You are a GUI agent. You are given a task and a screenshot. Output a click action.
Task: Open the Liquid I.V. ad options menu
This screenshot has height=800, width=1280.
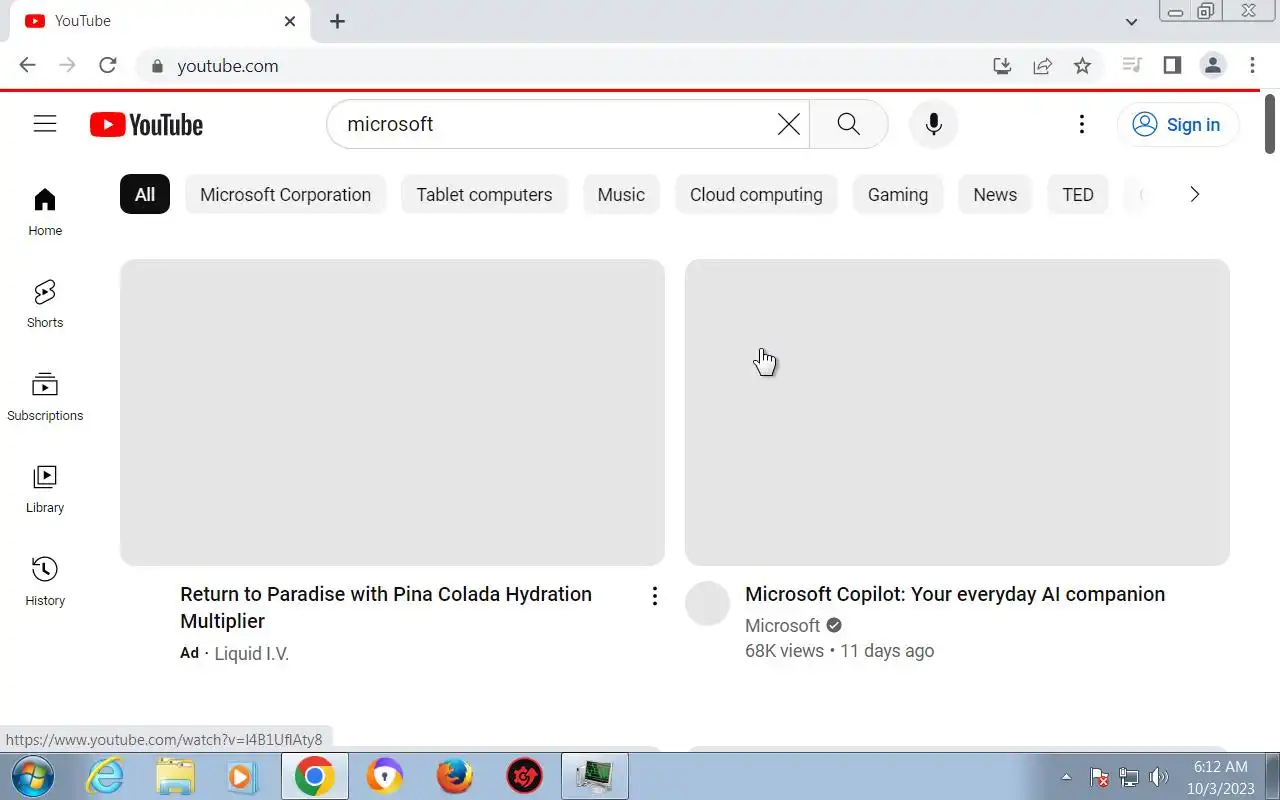click(x=654, y=596)
